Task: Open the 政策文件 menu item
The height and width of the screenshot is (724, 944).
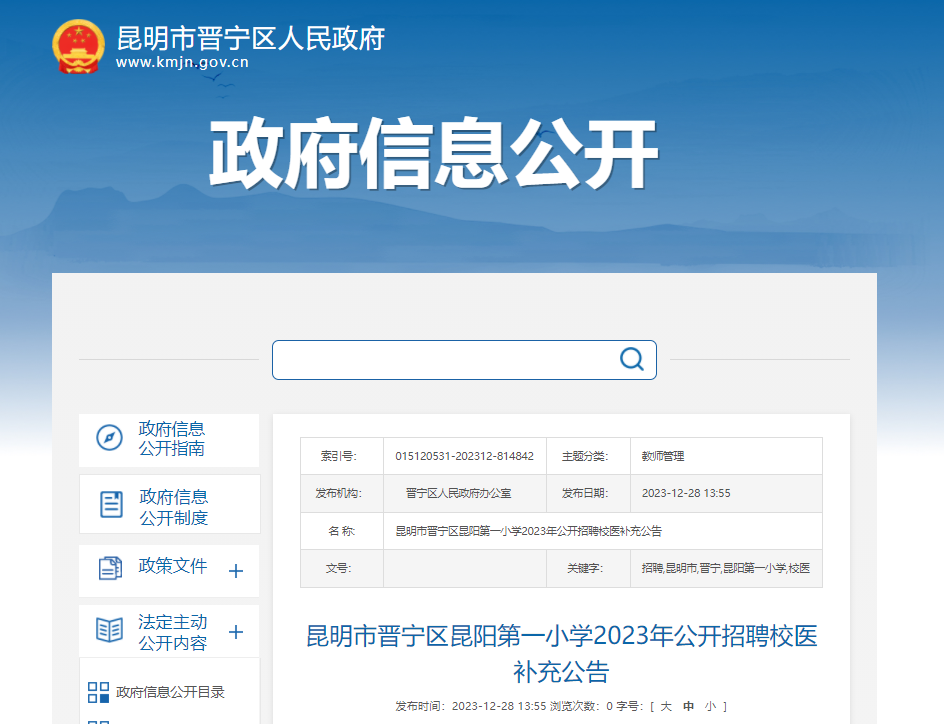Action: pyautogui.click(x=173, y=566)
